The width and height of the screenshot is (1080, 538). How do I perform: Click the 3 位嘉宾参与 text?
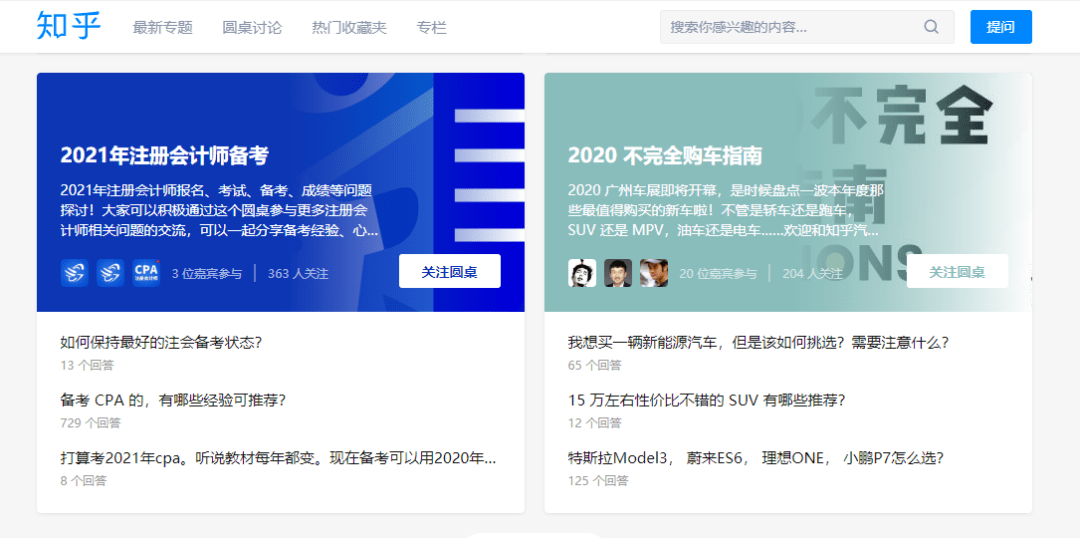tap(207, 273)
